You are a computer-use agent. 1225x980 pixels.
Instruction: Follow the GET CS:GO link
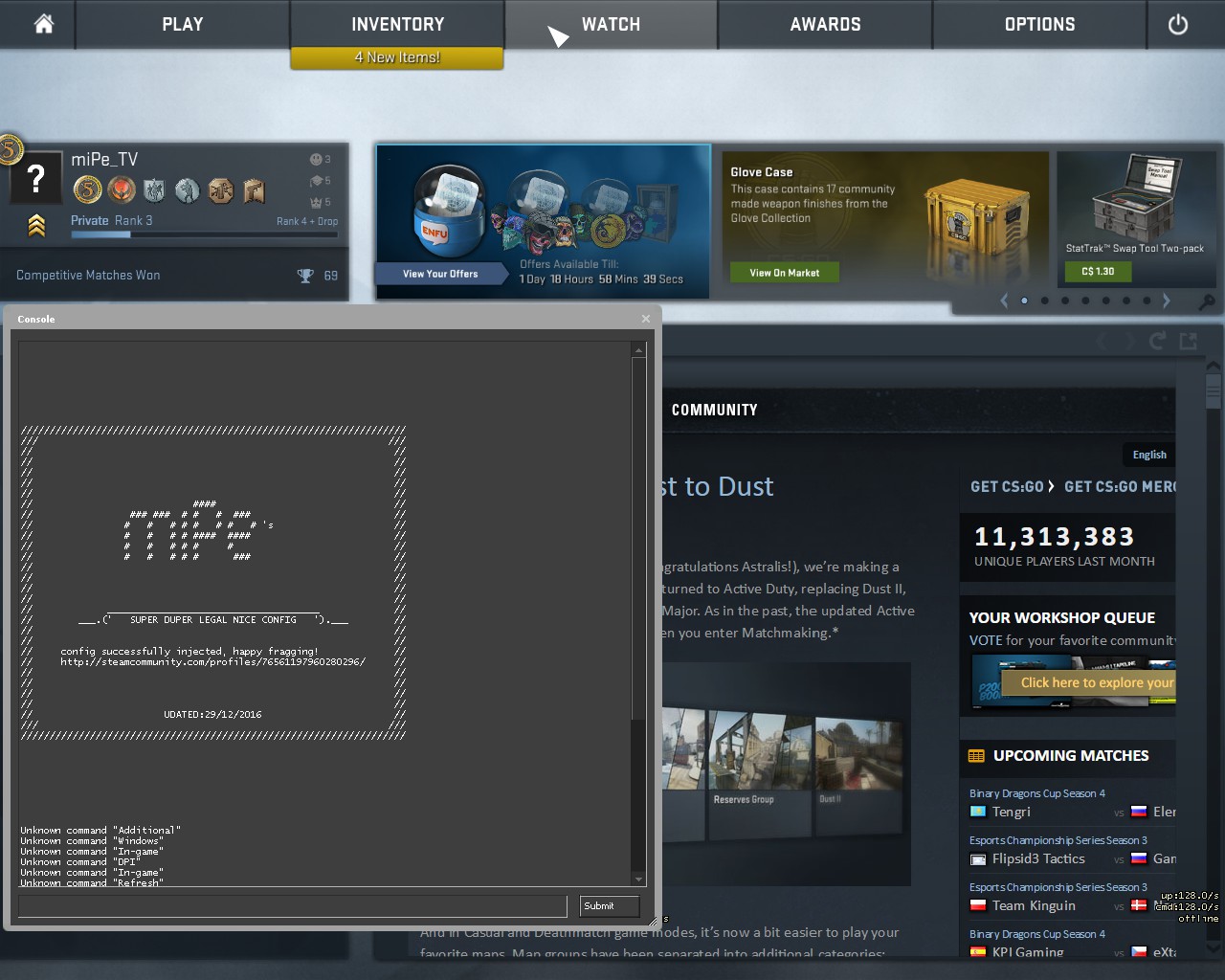[1007, 486]
